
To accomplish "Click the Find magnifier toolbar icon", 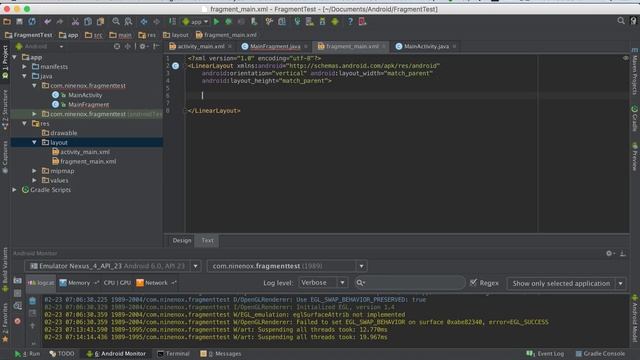I will pyautogui.click(x=116, y=21).
